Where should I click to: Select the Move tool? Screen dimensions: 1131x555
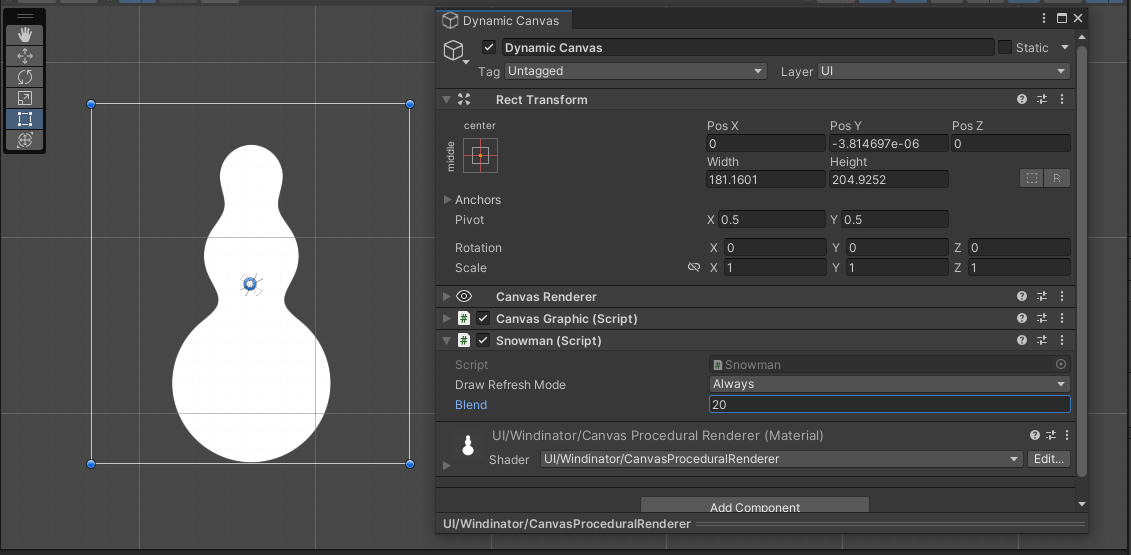(25, 56)
